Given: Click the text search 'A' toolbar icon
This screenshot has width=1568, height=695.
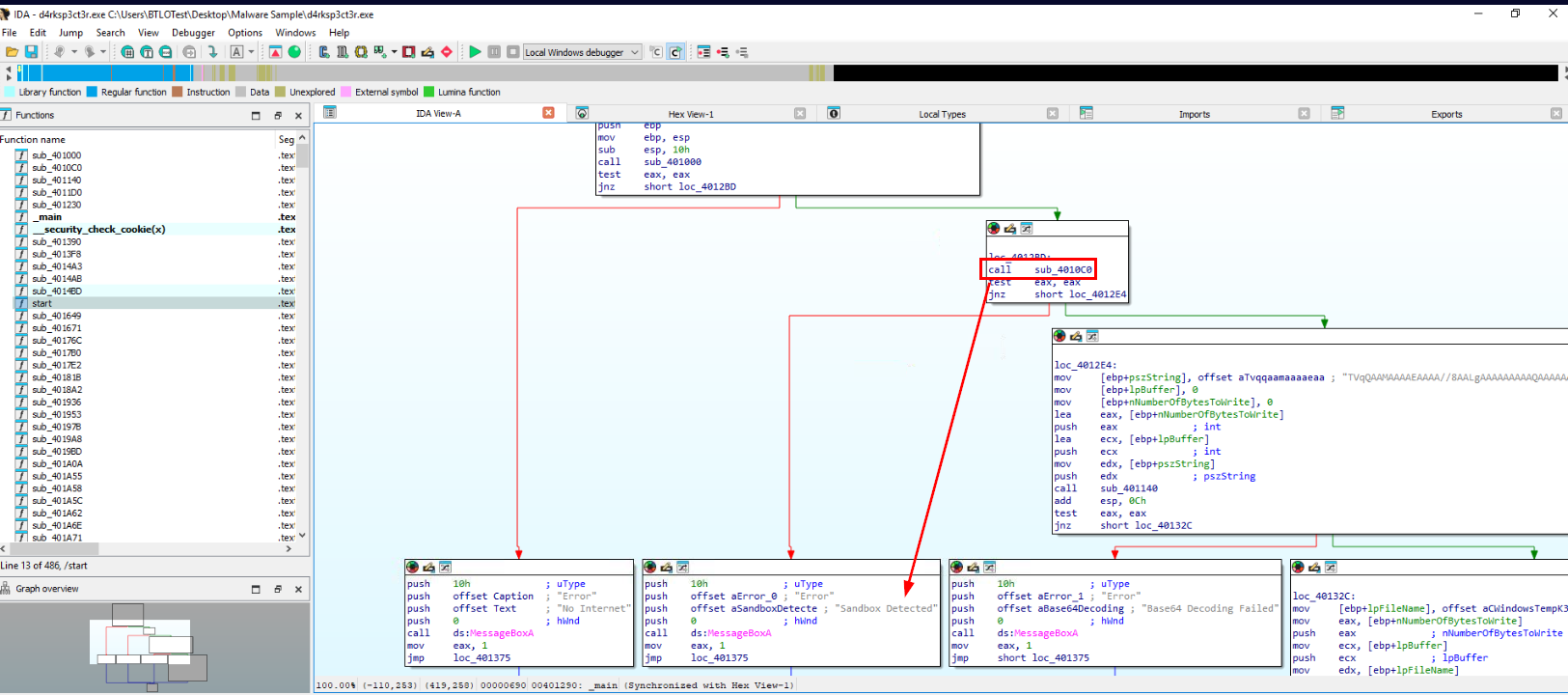Looking at the screenshot, I should pos(236,52).
